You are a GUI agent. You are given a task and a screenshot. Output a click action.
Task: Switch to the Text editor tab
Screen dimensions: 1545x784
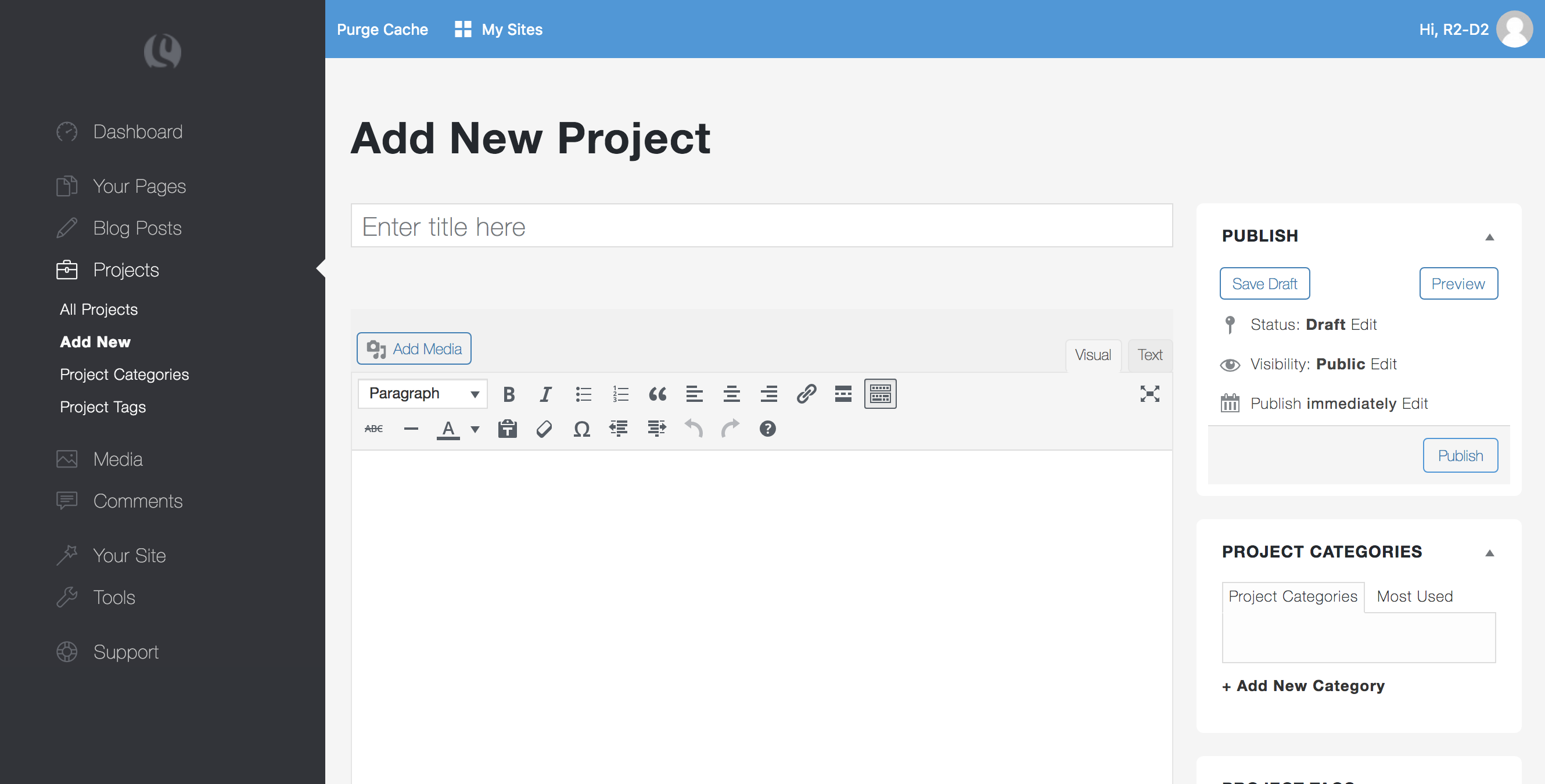(x=1149, y=354)
